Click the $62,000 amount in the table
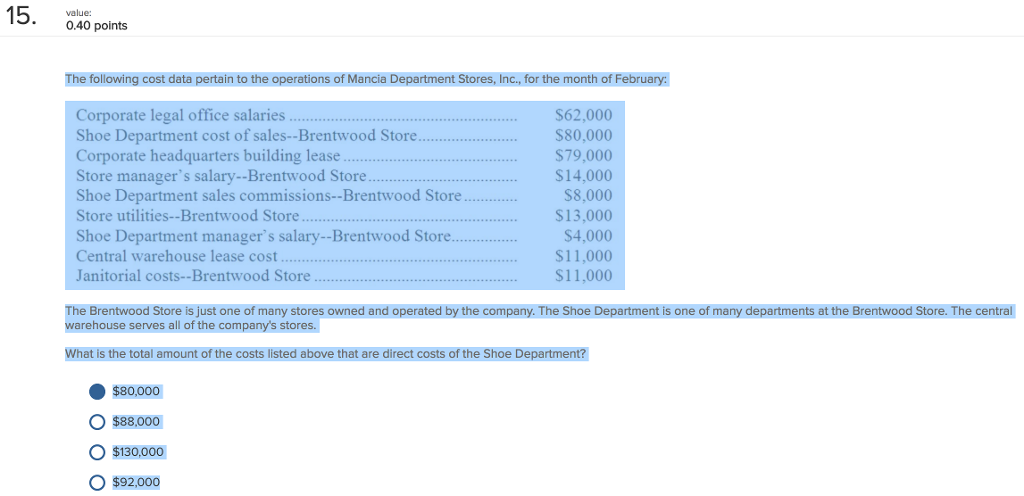The height and width of the screenshot is (496, 1024). coord(583,116)
